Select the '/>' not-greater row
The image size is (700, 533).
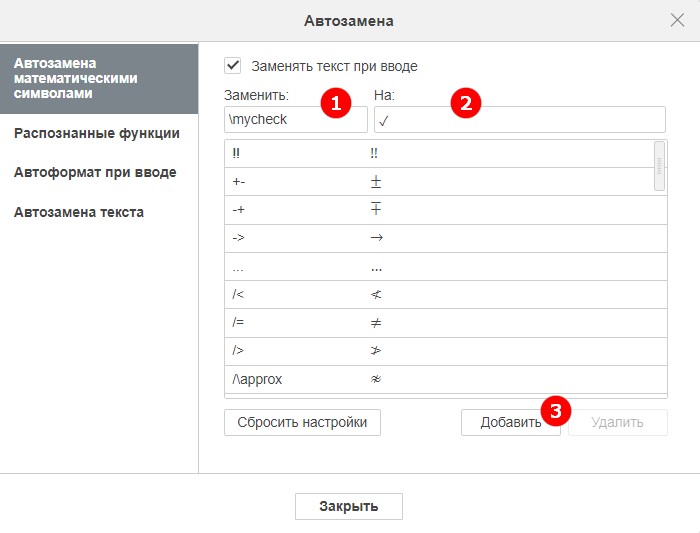tap(446, 351)
